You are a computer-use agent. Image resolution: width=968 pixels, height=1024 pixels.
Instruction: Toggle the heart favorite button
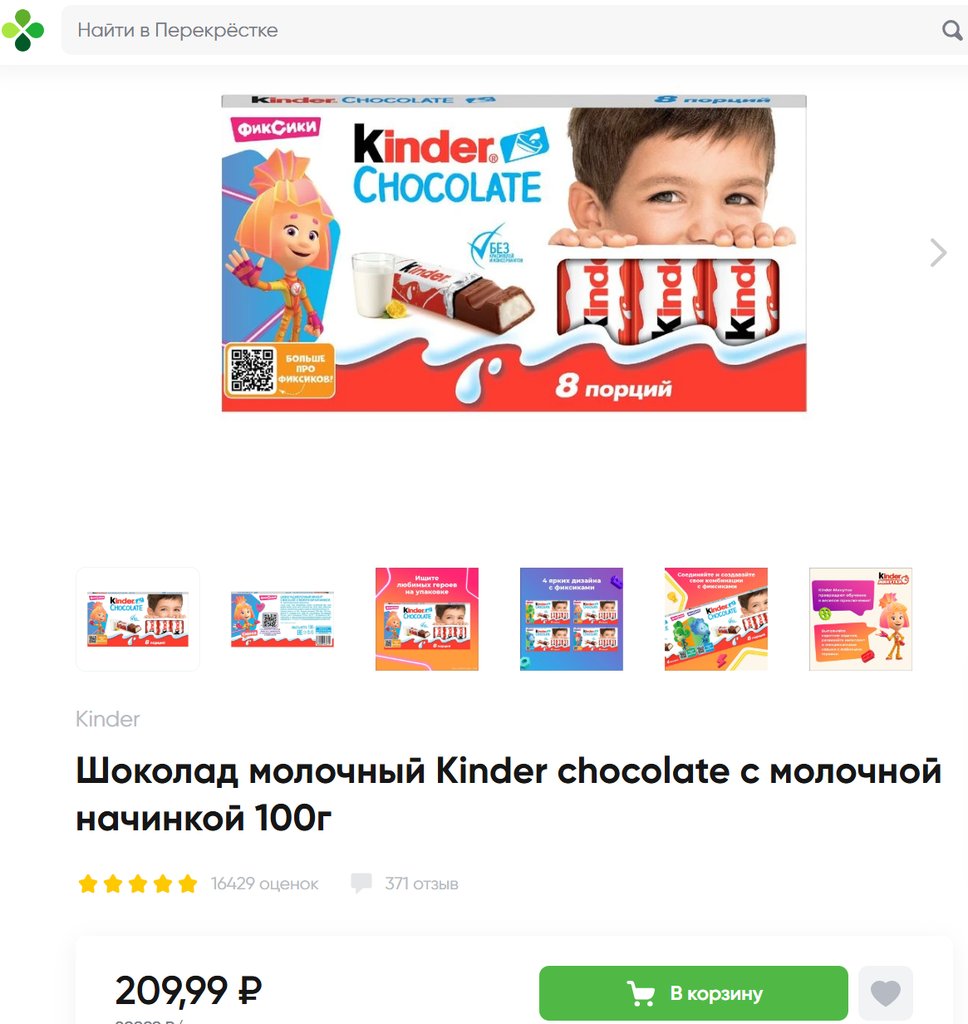[x=885, y=993]
